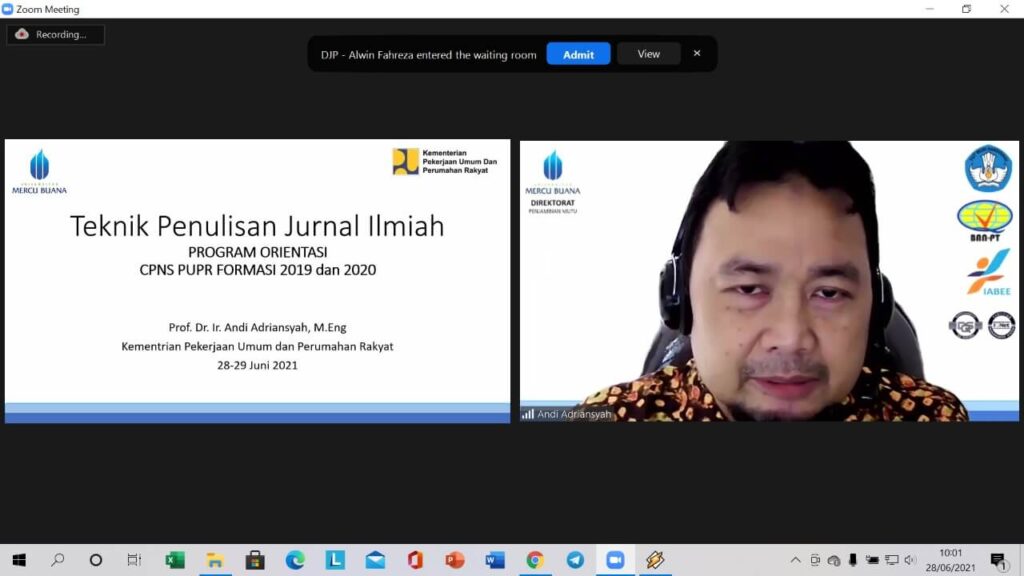This screenshot has height=576, width=1024.
Task: Open Cortana circle icon
Action: [96, 560]
